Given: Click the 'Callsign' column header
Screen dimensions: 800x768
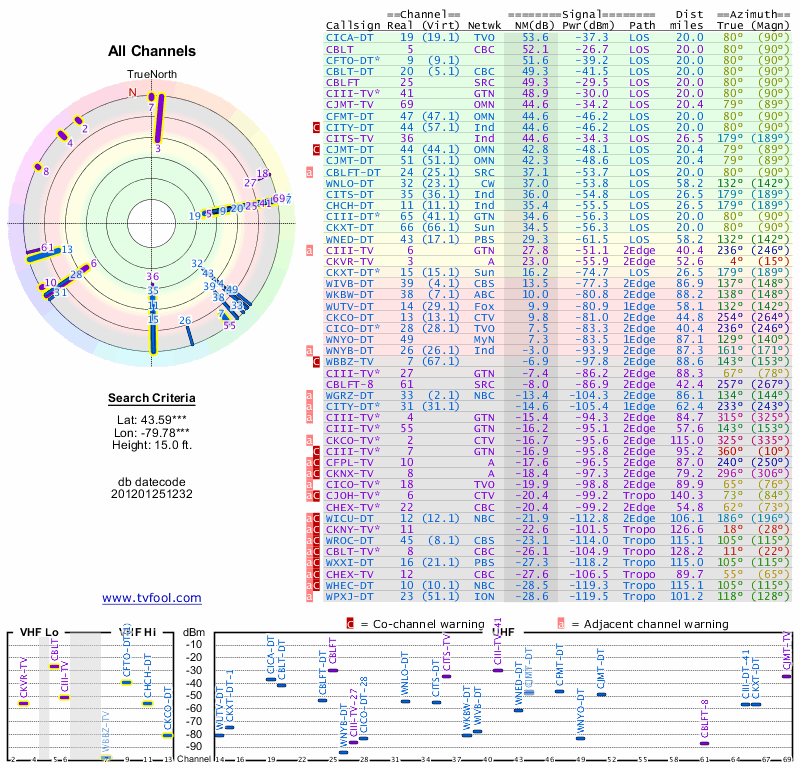Looking at the screenshot, I should tap(353, 26).
